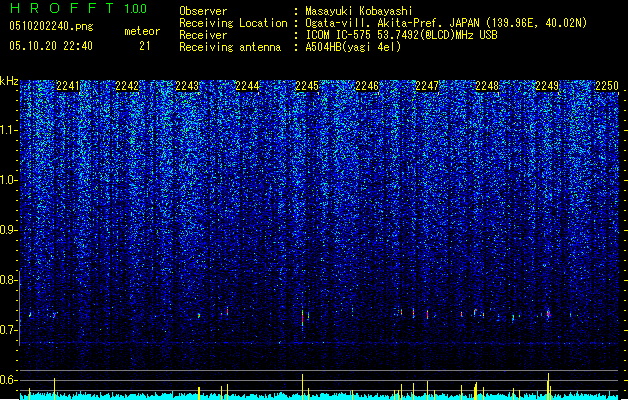Select the 1.0 kHz axis label
The height and width of the screenshot is (400, 629).
pyautogui.click(x=9, y=181)
